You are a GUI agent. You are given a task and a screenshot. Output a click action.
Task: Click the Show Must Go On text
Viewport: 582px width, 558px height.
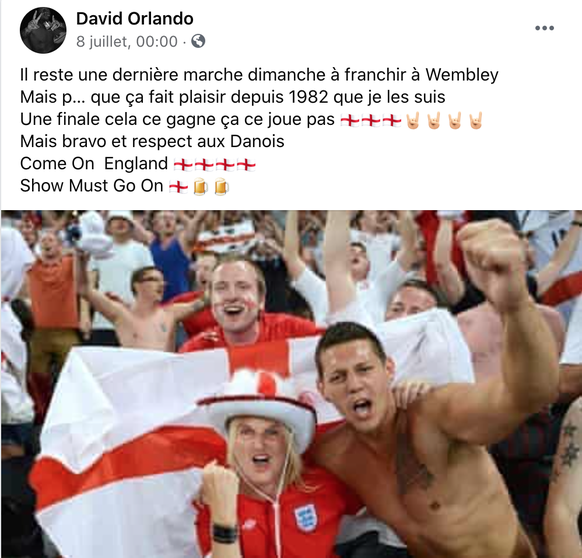92,186
